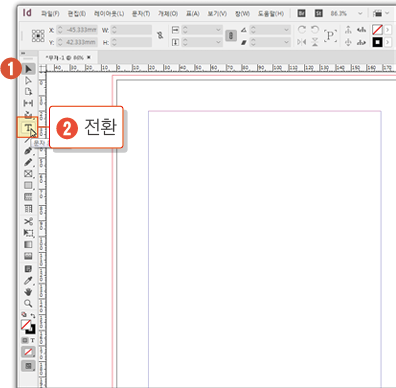Select the Vertical Grid tool

coord(28,208)
